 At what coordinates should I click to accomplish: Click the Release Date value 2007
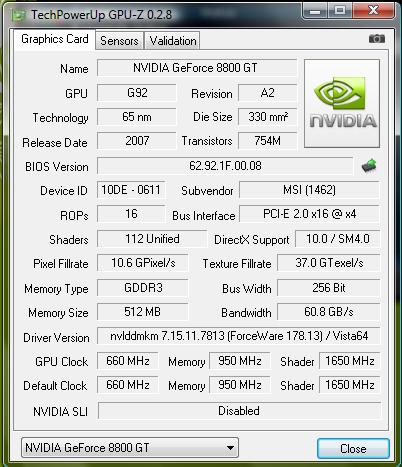coord(137,141)
